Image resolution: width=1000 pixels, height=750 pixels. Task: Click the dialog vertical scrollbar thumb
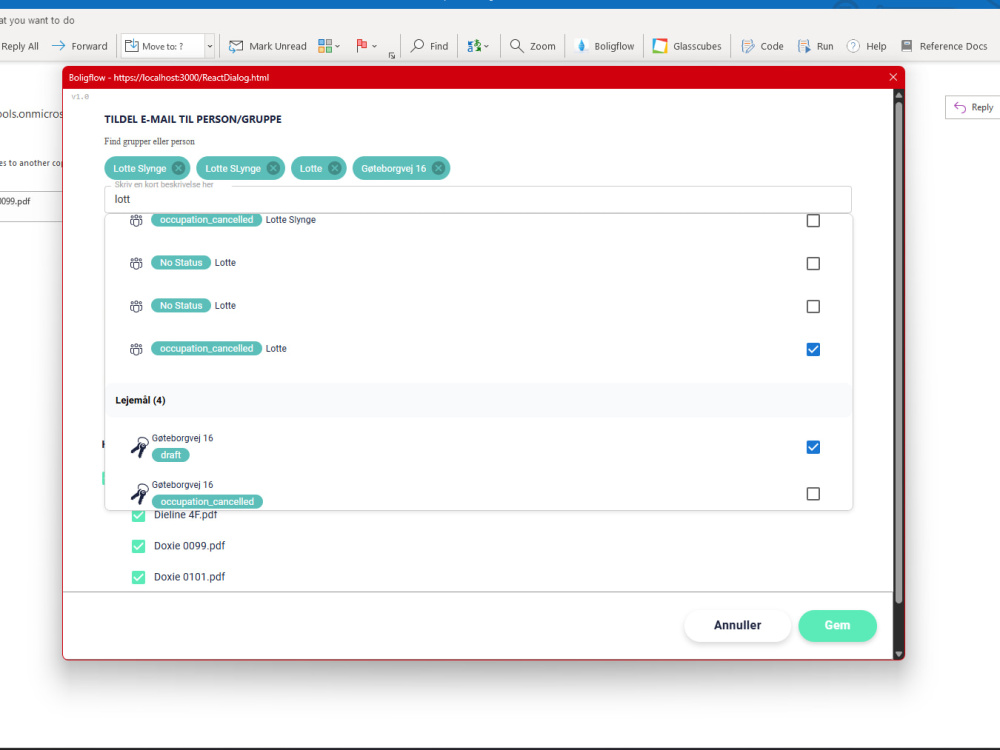[899, 352]
